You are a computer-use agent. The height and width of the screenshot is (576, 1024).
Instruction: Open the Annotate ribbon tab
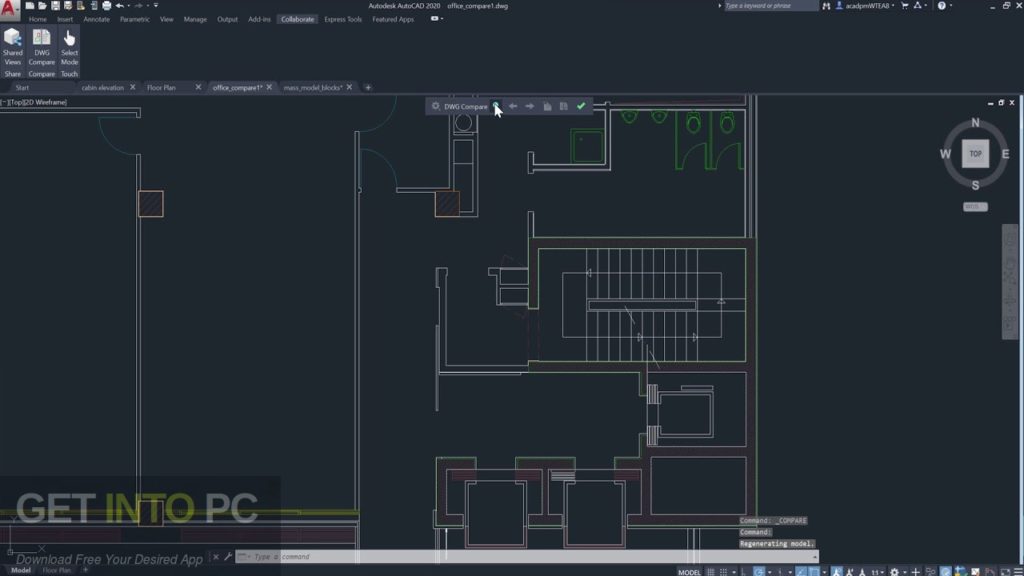(x=97, y=19)
